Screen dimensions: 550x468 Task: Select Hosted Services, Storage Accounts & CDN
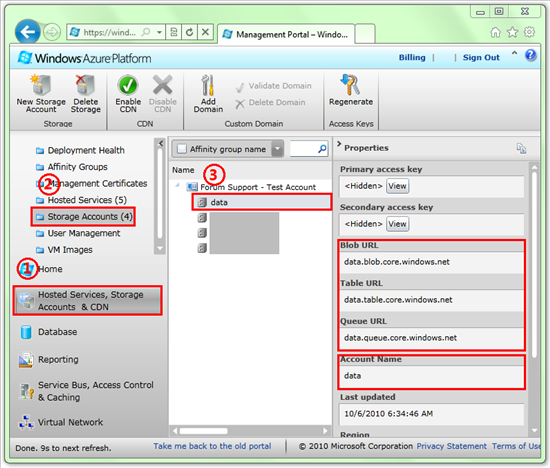(87, 301)
